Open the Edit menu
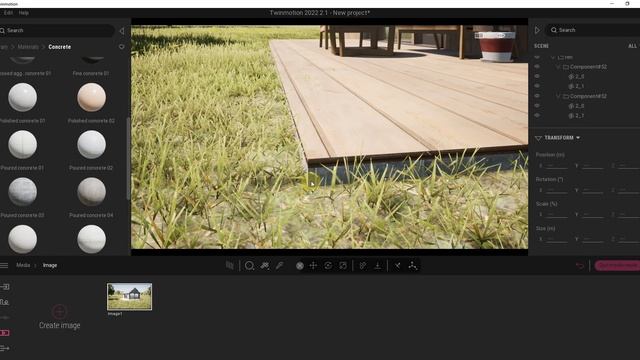The height and width of the screenshot is (360, 640). click(x=8, y=13)
